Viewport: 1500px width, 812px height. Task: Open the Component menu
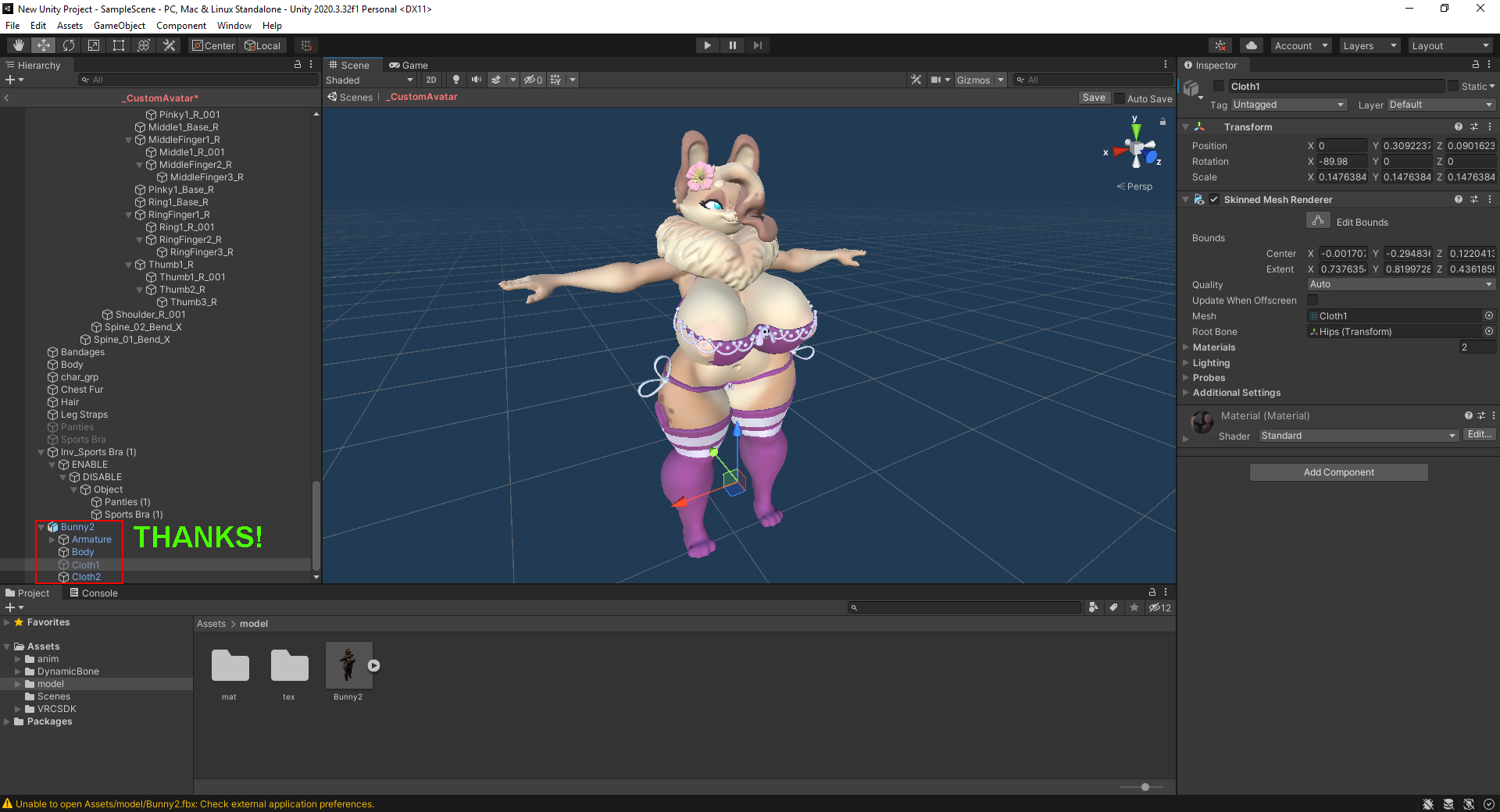point(181,25)
